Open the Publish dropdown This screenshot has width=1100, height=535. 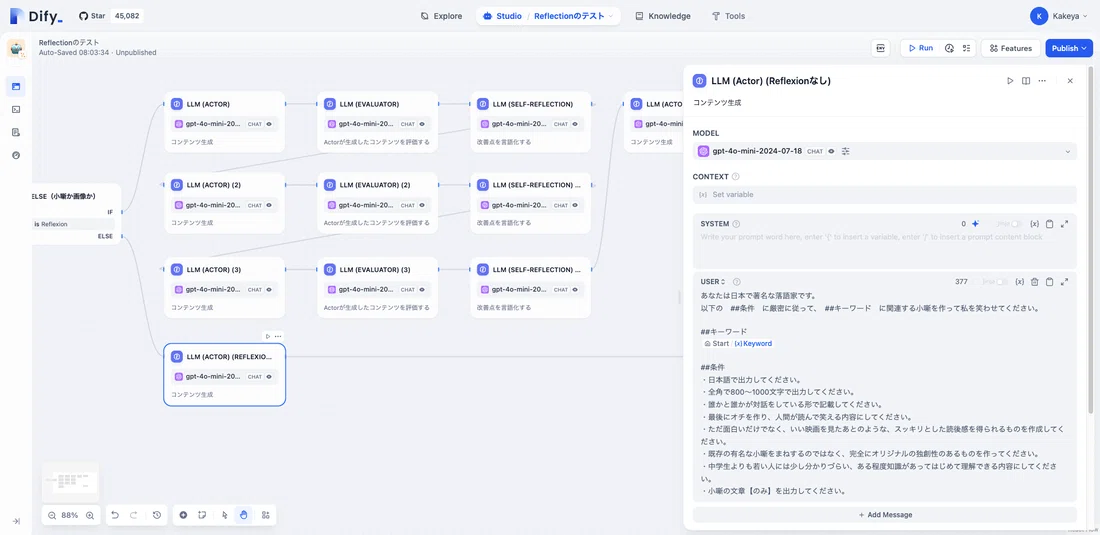pos(1068,48)
